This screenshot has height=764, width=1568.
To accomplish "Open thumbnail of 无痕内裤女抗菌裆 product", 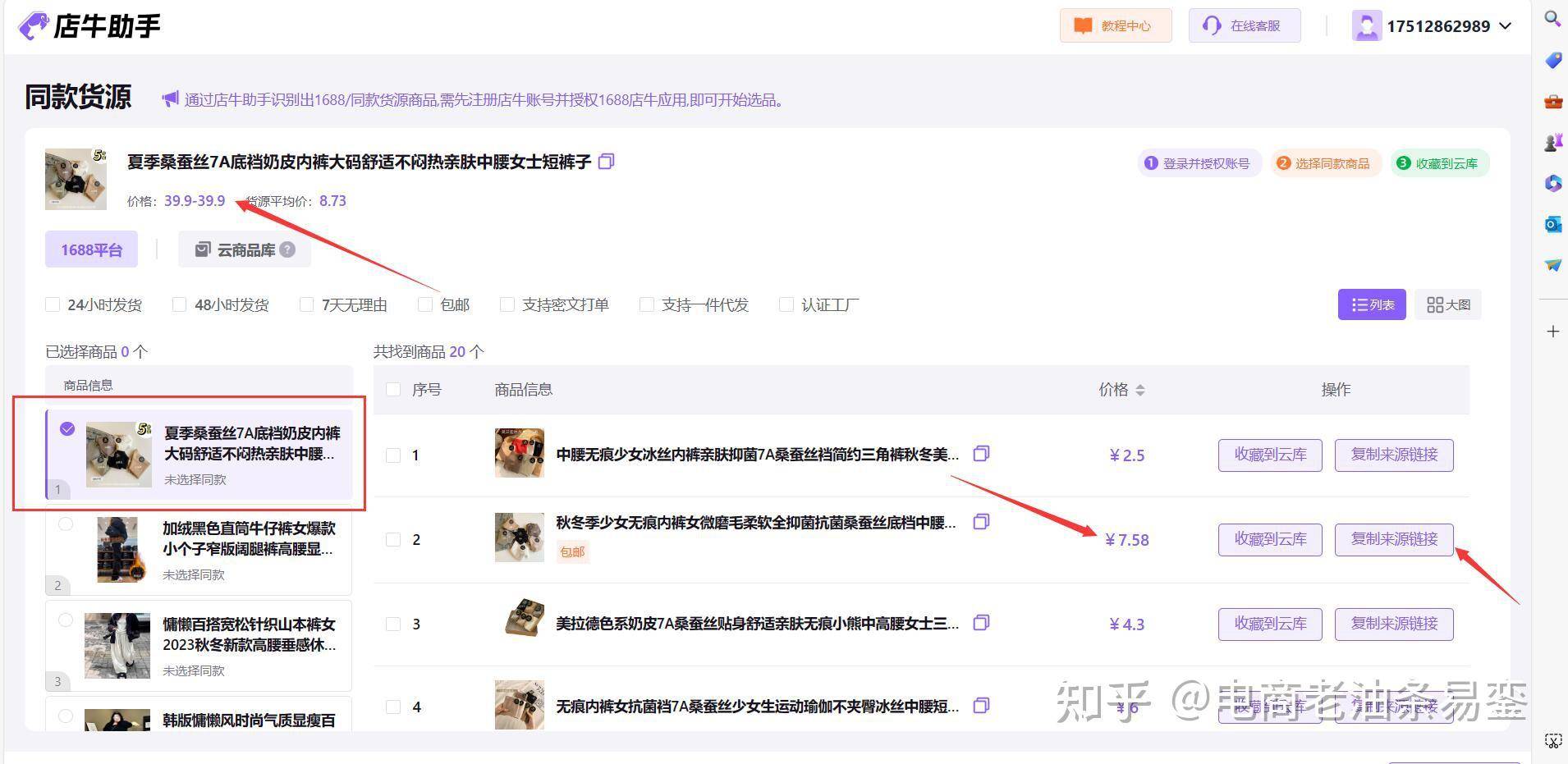I will (x=519, y=704).
